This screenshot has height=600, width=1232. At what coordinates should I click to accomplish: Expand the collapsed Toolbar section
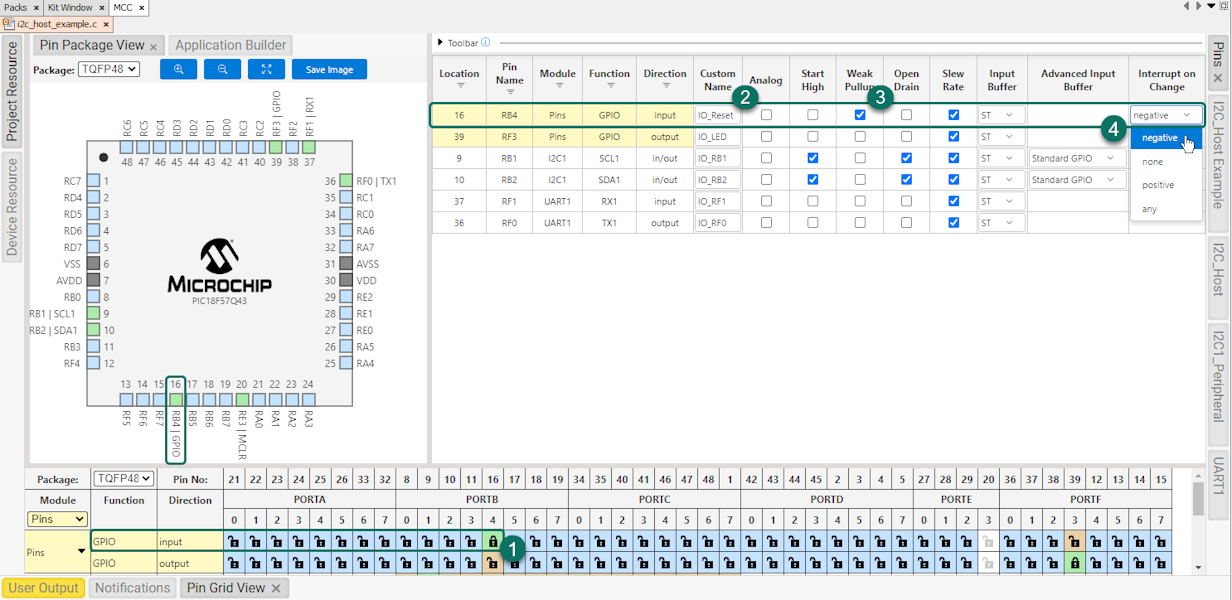click(439, 43)
